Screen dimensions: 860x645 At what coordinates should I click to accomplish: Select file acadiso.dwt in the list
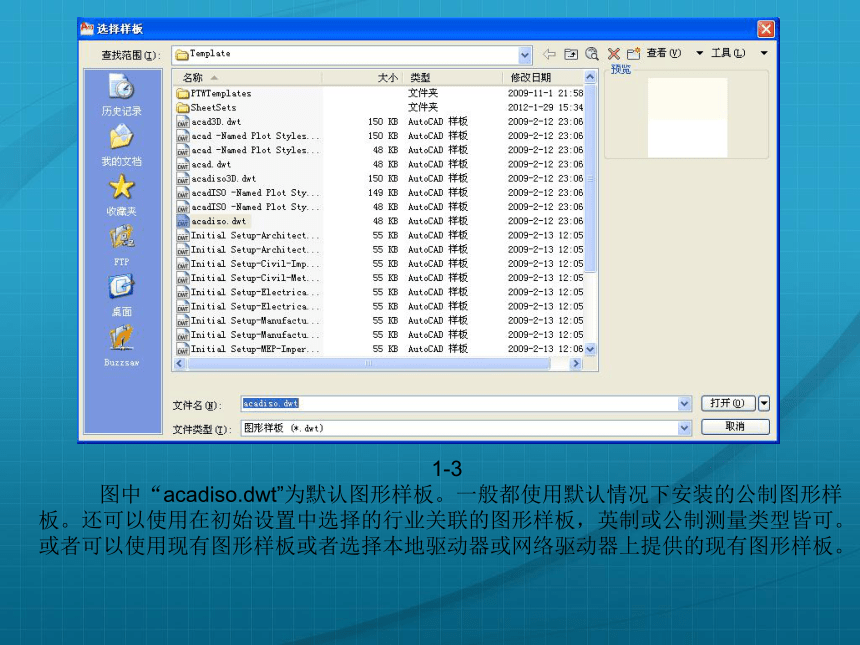pyautogui.click(x=218, y=221)
